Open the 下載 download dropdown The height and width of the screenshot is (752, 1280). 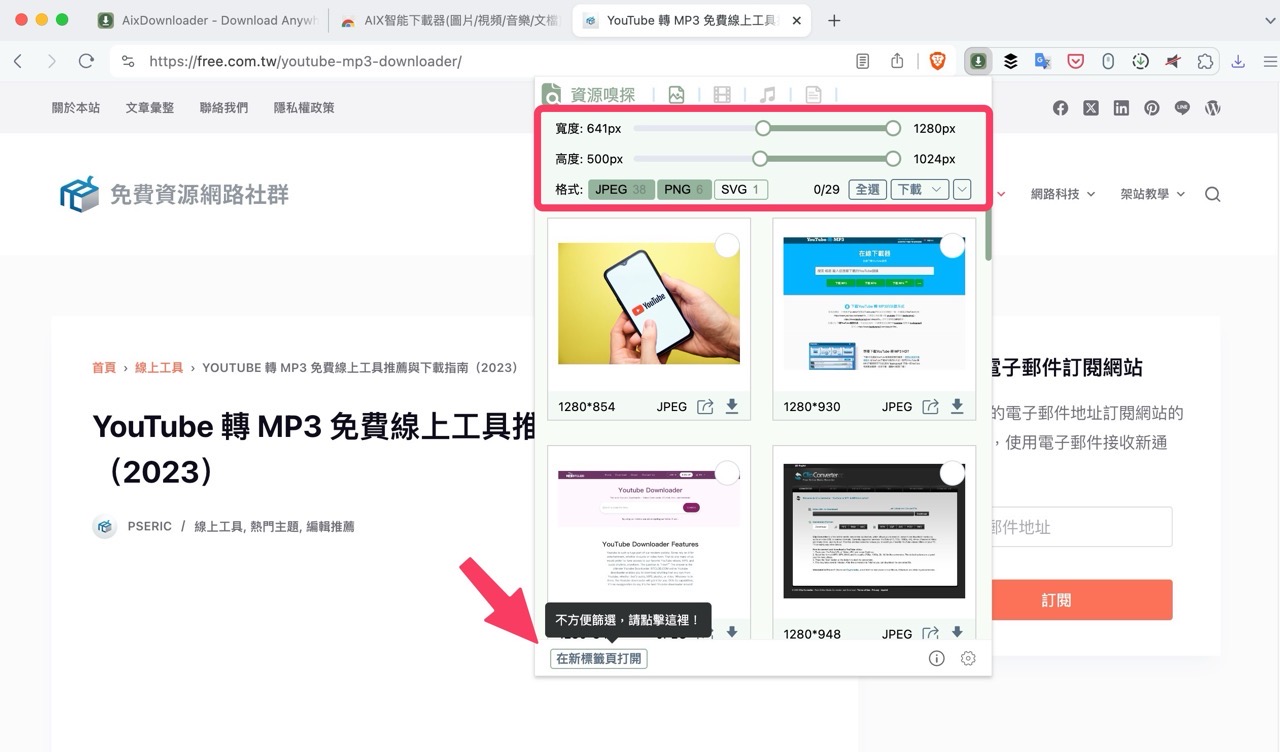pos(919,189)
